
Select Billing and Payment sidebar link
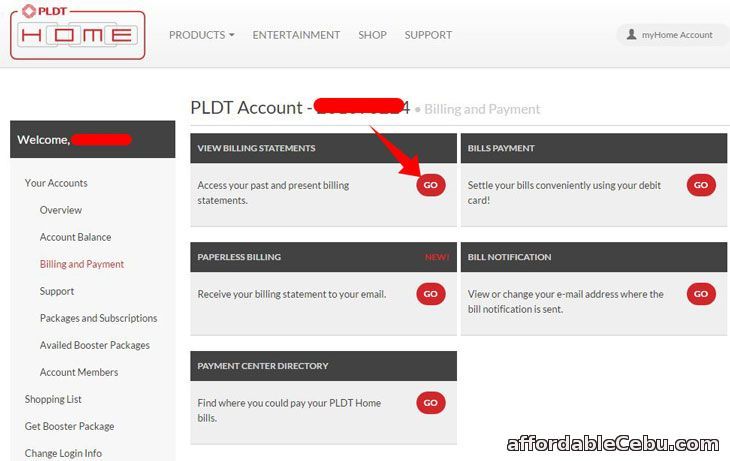(82, 264)
